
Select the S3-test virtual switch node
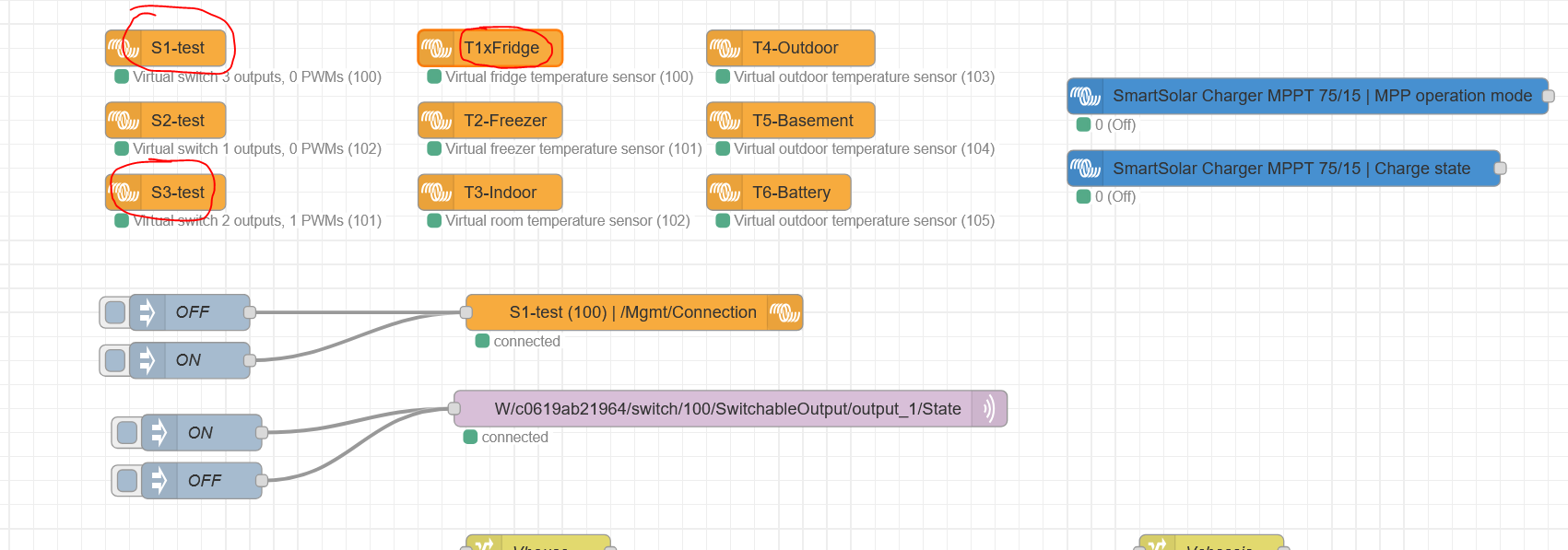click(166, 193)
